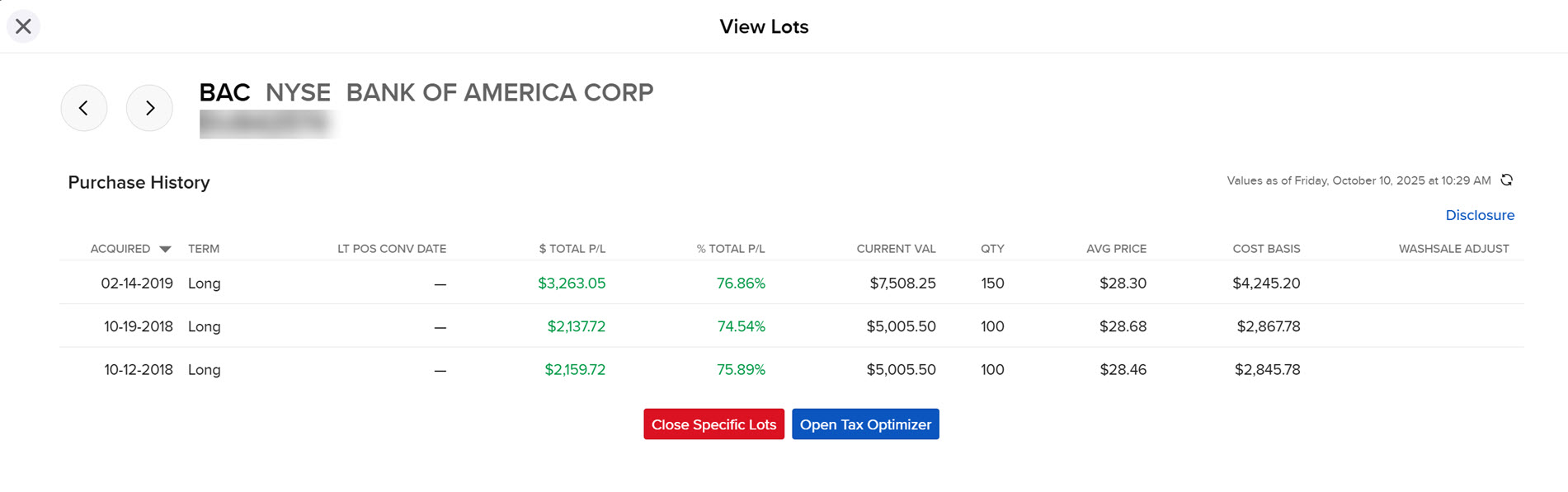Sort by % TOTAL P/L column header
The height and width of the screenshot is (492, 1568).
point(730,249)
